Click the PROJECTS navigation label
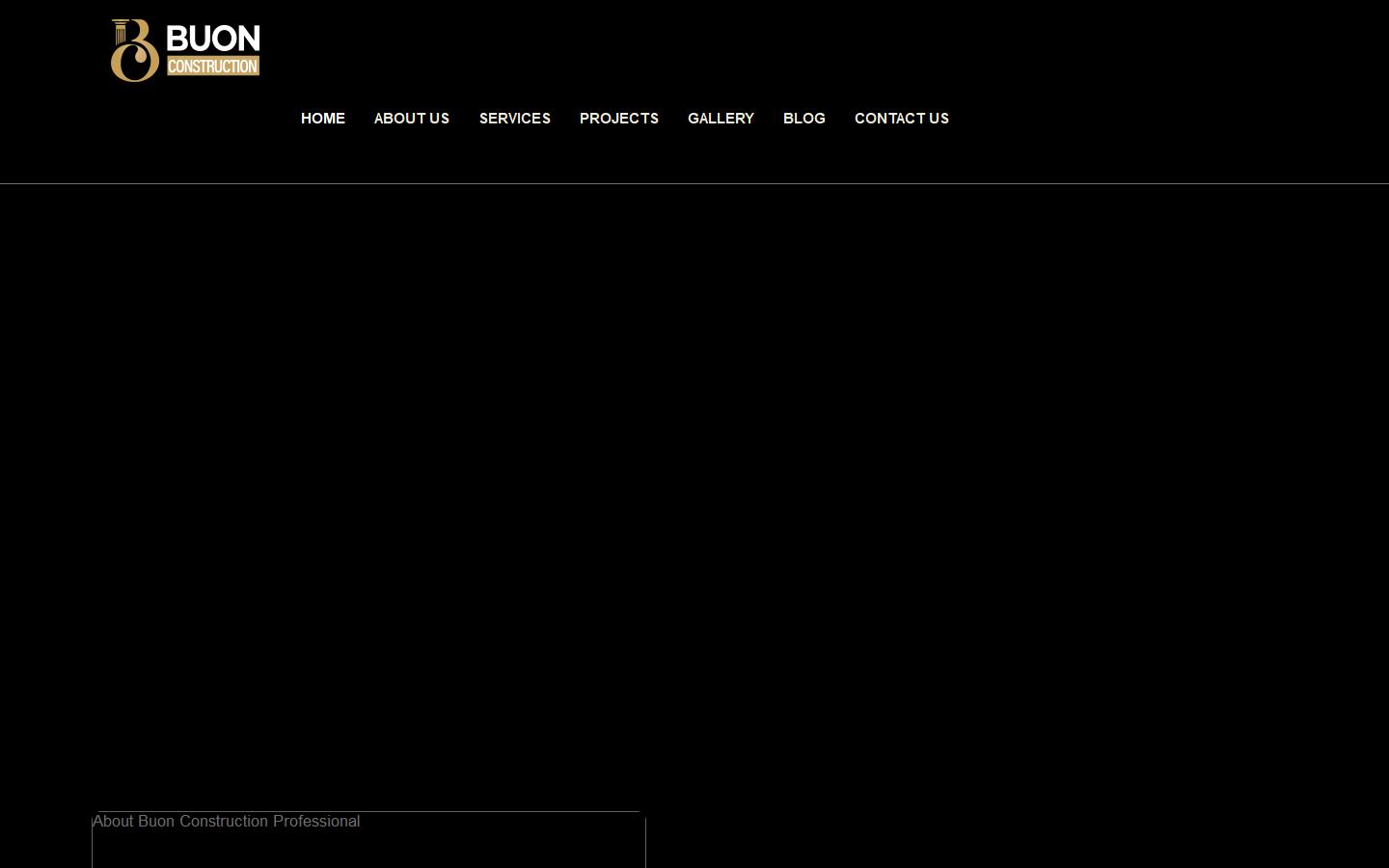This screenshot has width=1389, height=868. coord(619,118)
